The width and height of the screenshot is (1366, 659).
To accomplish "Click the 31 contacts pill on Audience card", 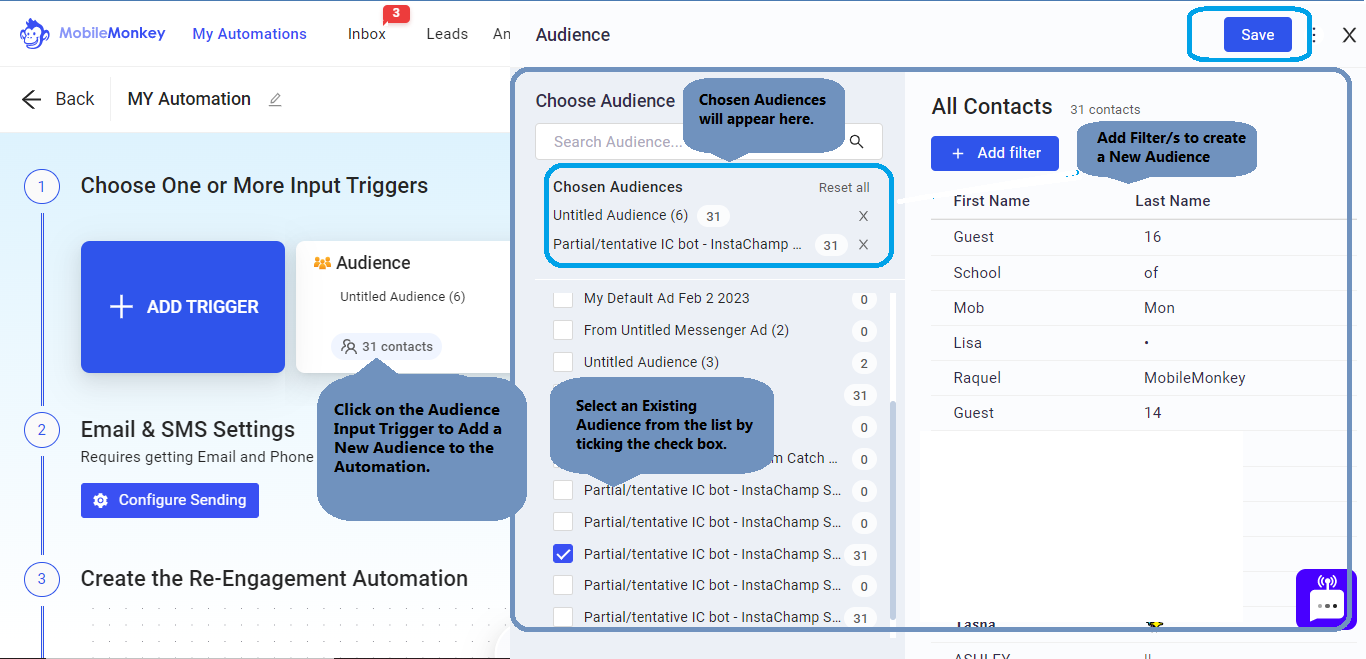I will coord(387,347).
